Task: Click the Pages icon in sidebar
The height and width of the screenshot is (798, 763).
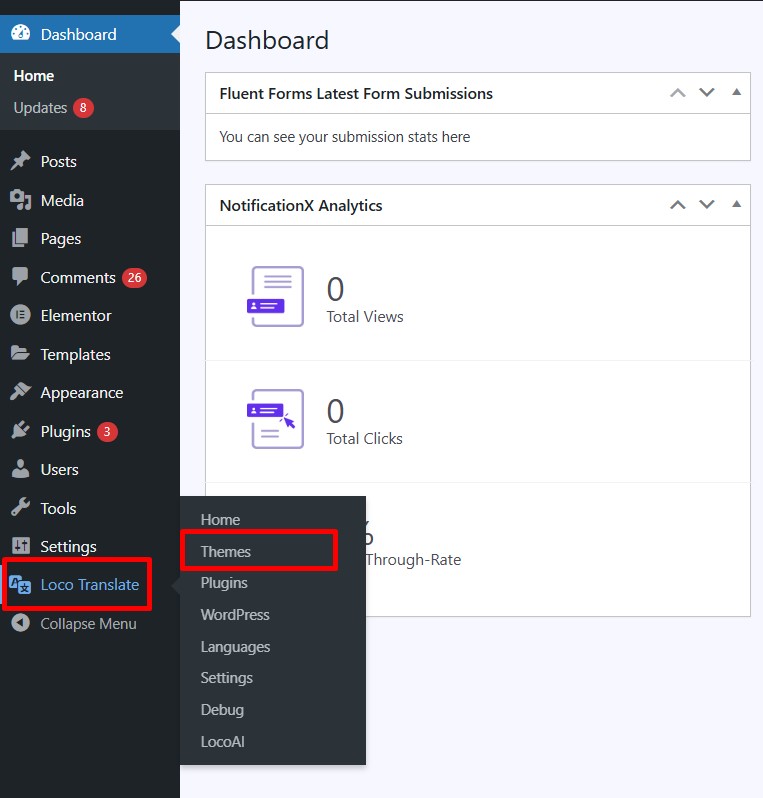Action: pos(20,239)
